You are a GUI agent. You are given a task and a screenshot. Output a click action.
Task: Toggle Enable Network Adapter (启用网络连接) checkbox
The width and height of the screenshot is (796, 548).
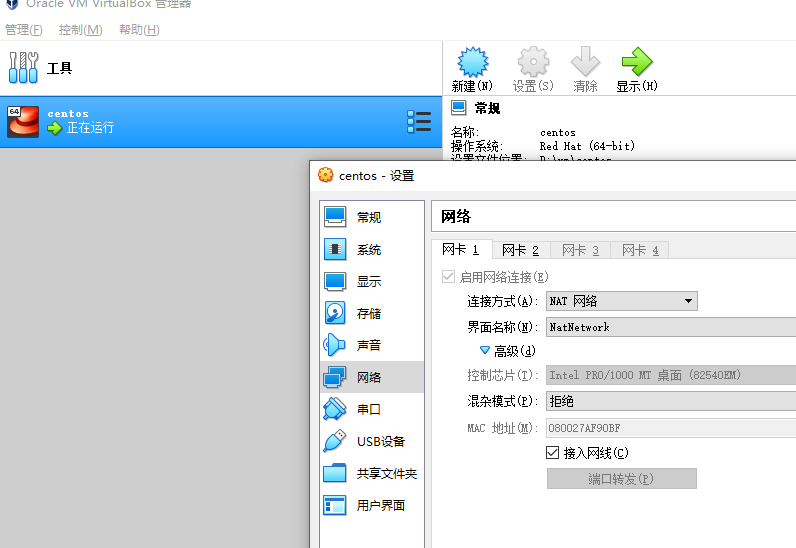(x=448, y=277)
